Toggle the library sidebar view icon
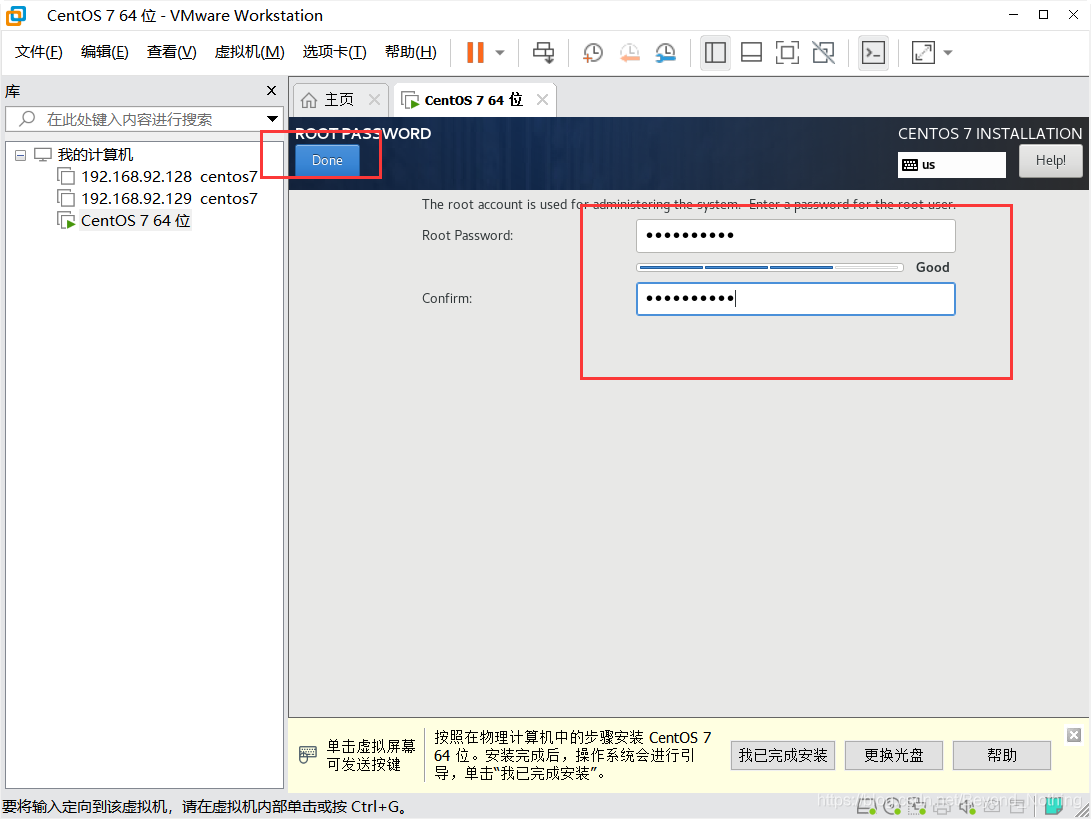 point(715,52)
